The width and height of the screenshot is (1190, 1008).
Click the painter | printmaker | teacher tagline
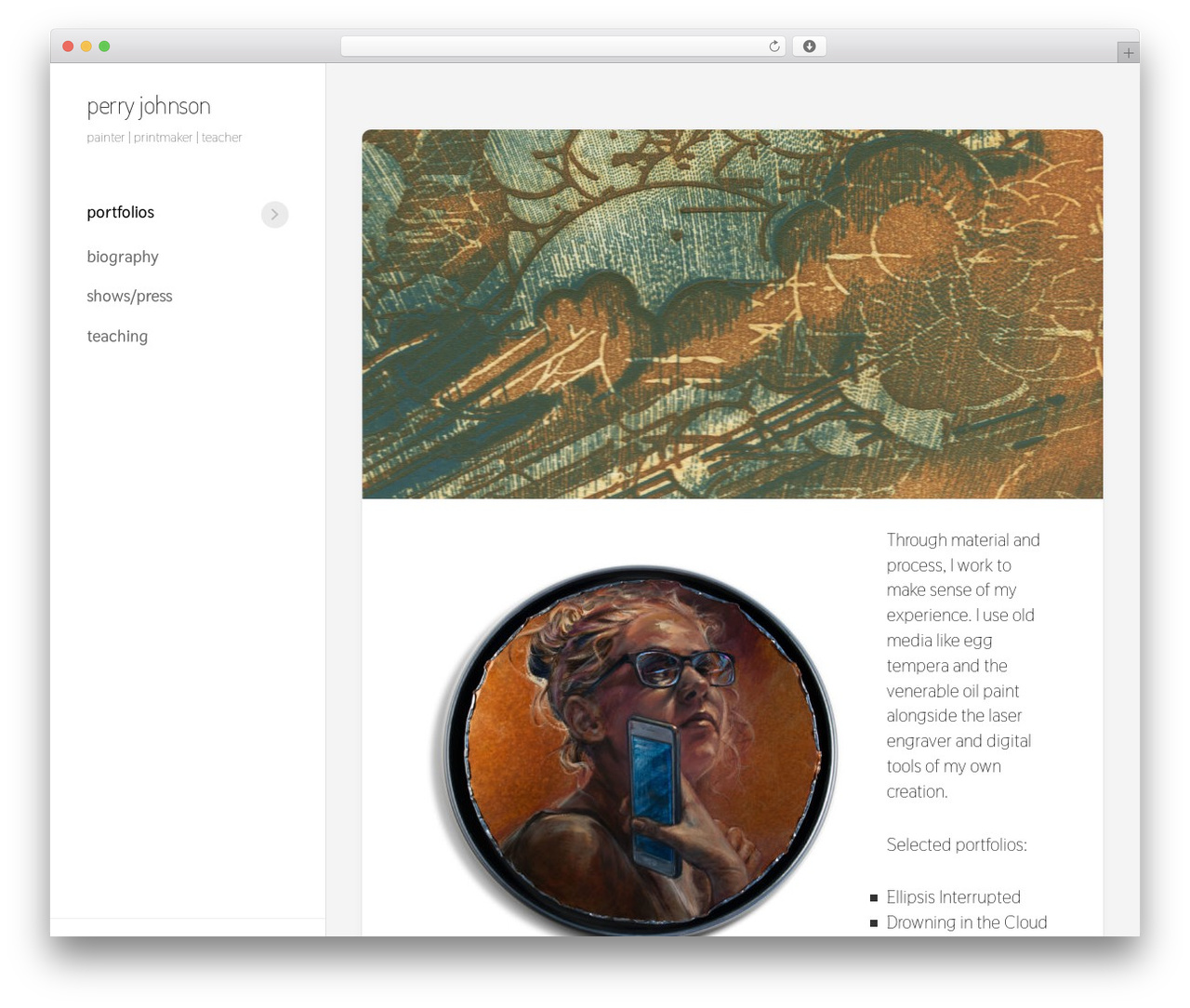pyautogui.click(x=165, y=138)
